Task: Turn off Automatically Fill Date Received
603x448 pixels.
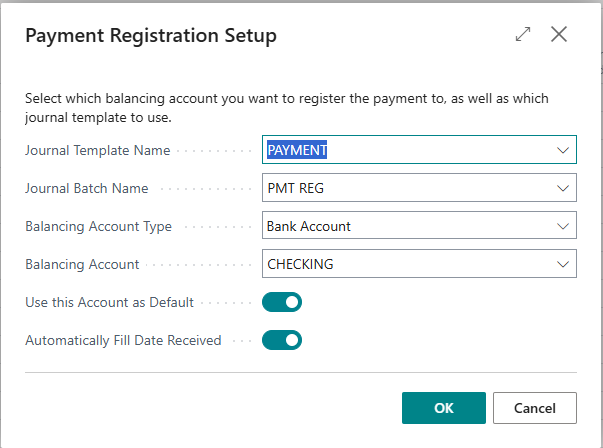Action: (282, 340)
